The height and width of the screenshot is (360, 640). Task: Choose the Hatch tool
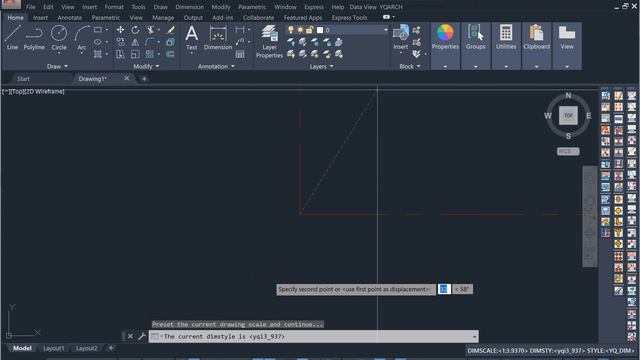pos(98,54)
